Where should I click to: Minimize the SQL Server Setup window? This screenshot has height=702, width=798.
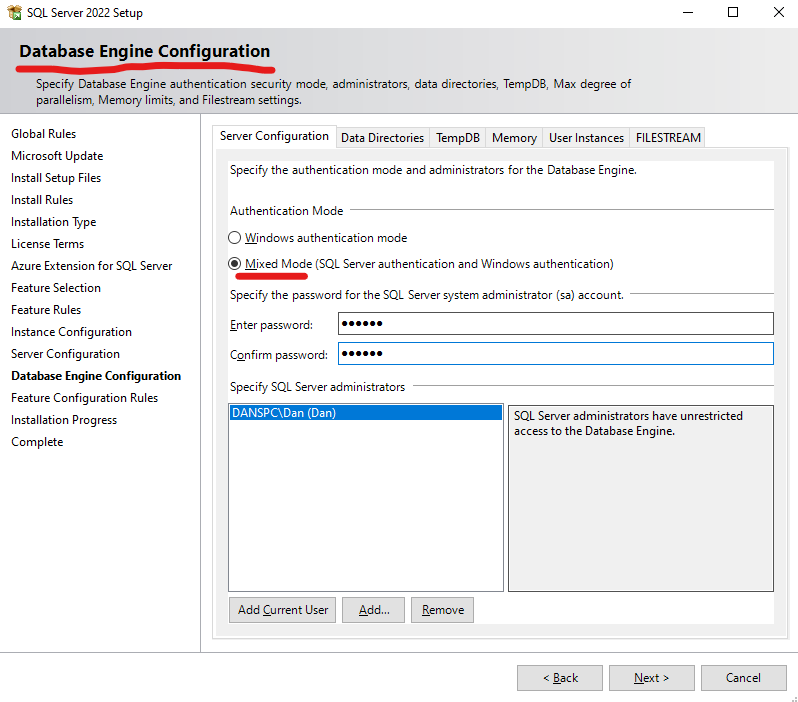point(687,13)
